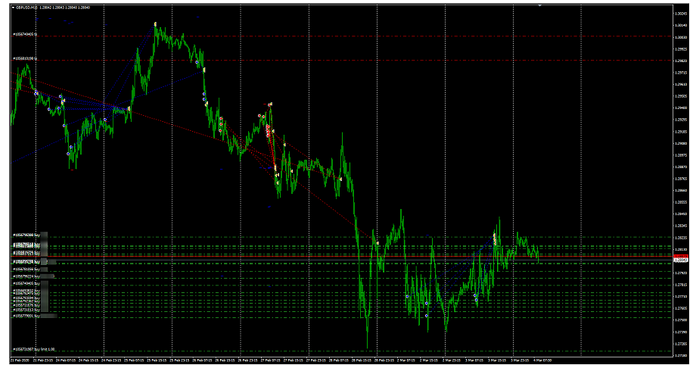Click the 21 Feb 2020 date on time axis
Image resolution: width=697 pixels, height=372 pixels.
coord(20,360)
